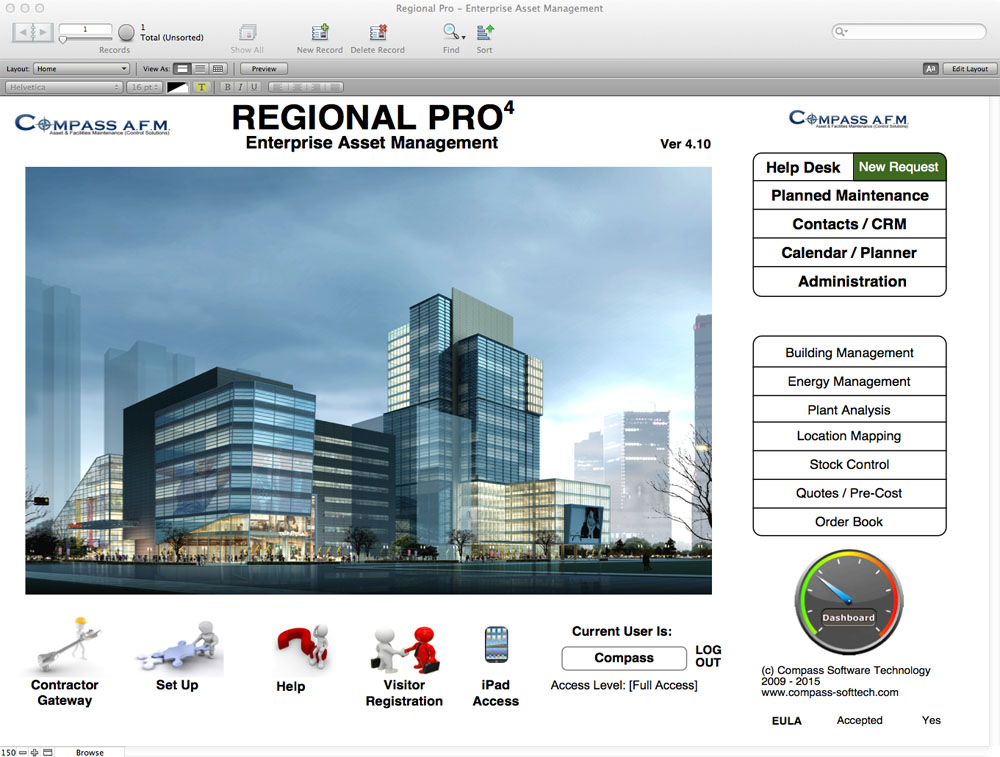Open Stock Control

[x=849, y=465]
